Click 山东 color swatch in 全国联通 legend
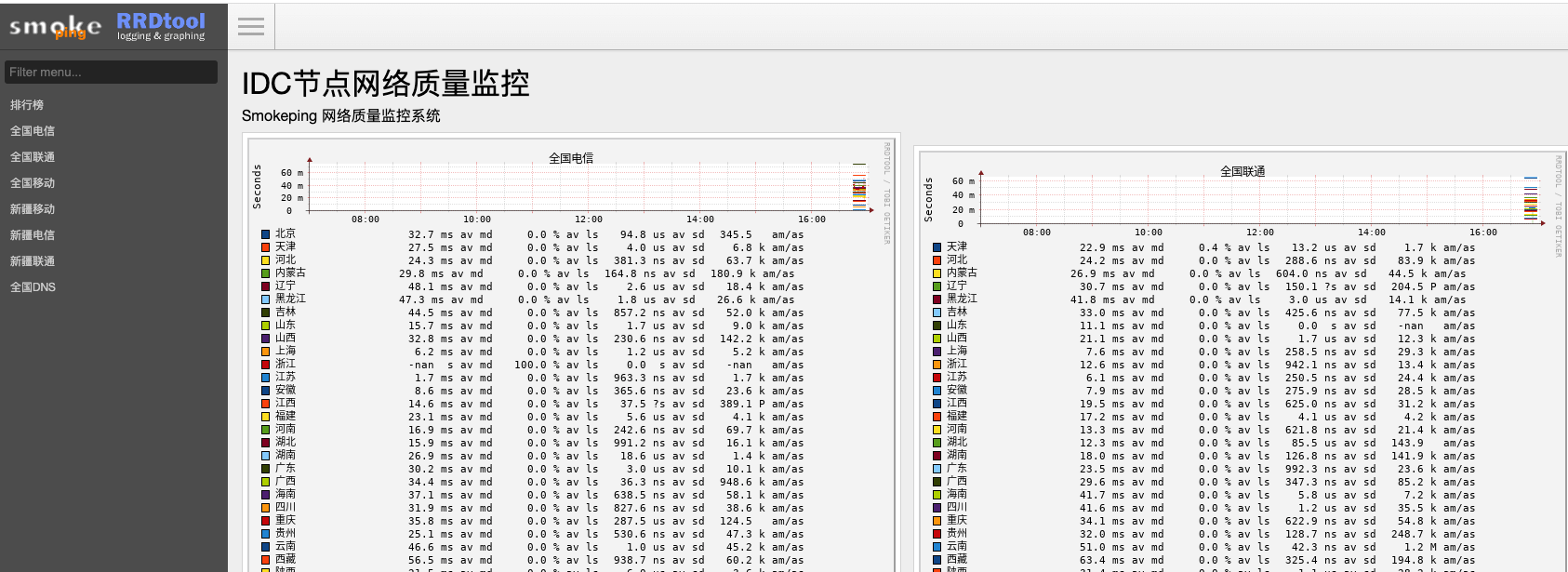The image size is (1568, 572). 937,326
